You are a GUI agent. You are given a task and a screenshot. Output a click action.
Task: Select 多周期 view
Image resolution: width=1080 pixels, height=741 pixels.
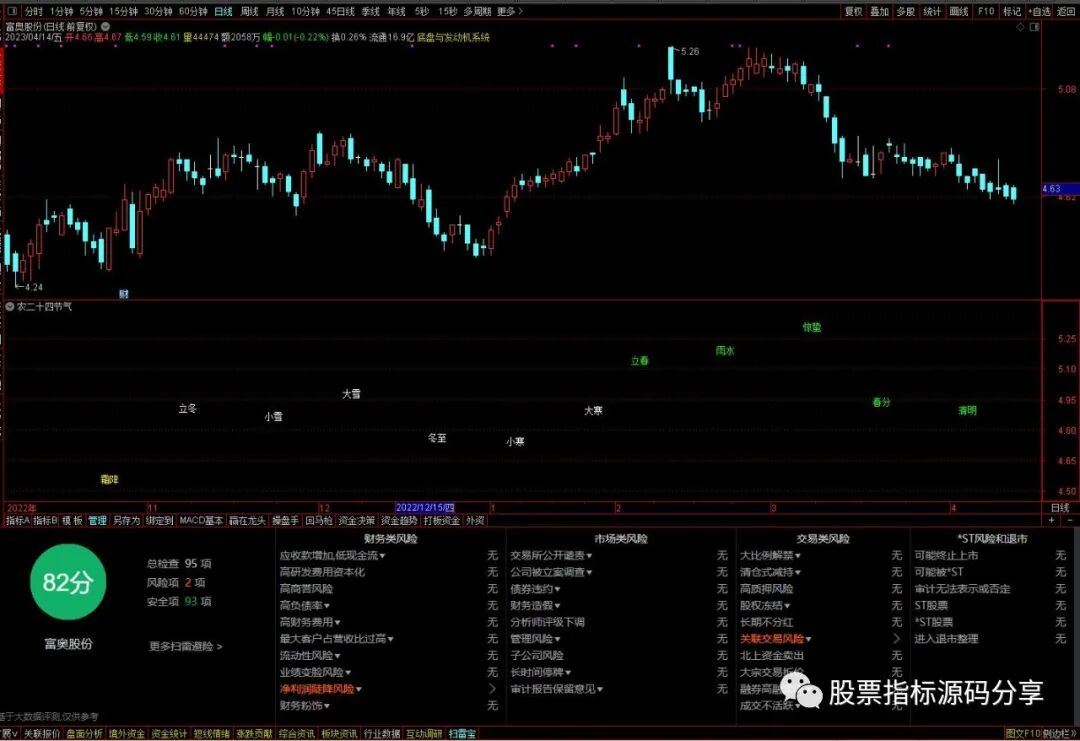(477, 12)
